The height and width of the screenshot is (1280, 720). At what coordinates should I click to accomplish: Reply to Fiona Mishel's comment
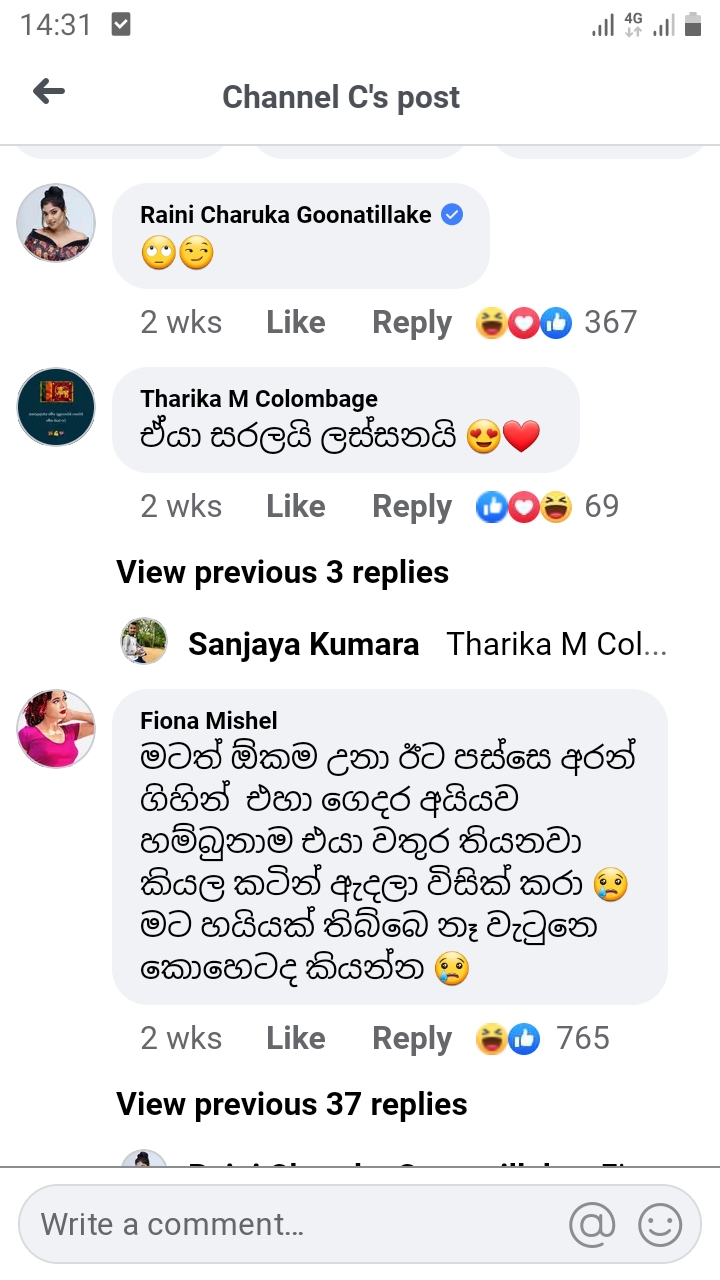[412, 1038]
